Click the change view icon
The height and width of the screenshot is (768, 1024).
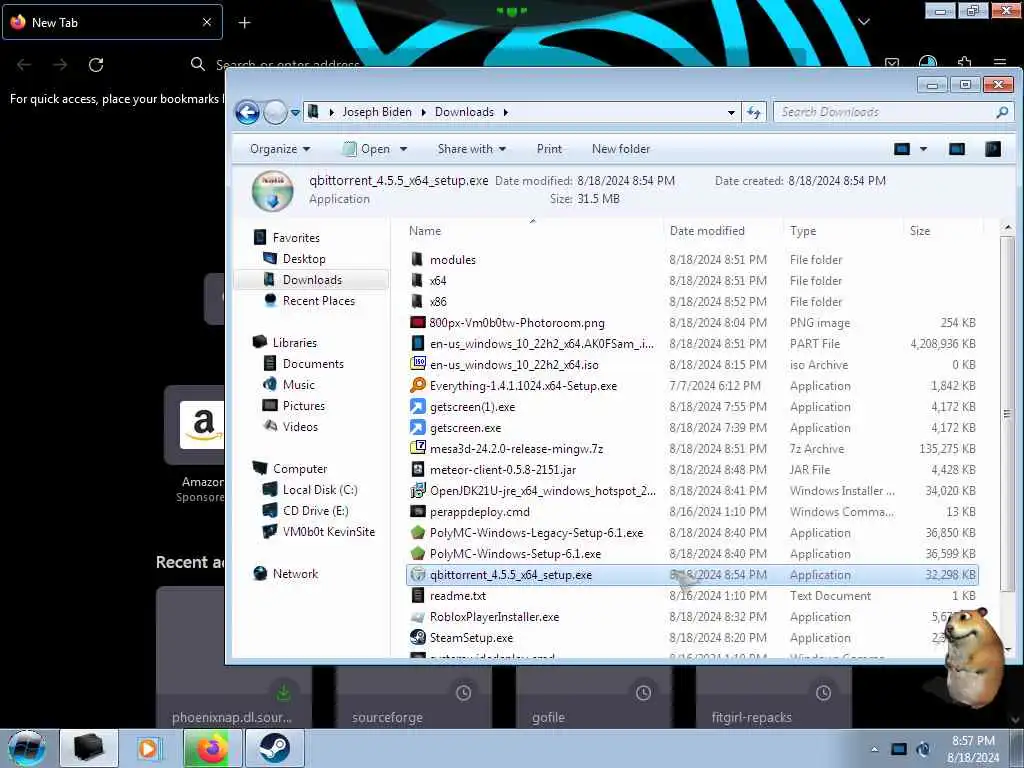click(902, 149)
